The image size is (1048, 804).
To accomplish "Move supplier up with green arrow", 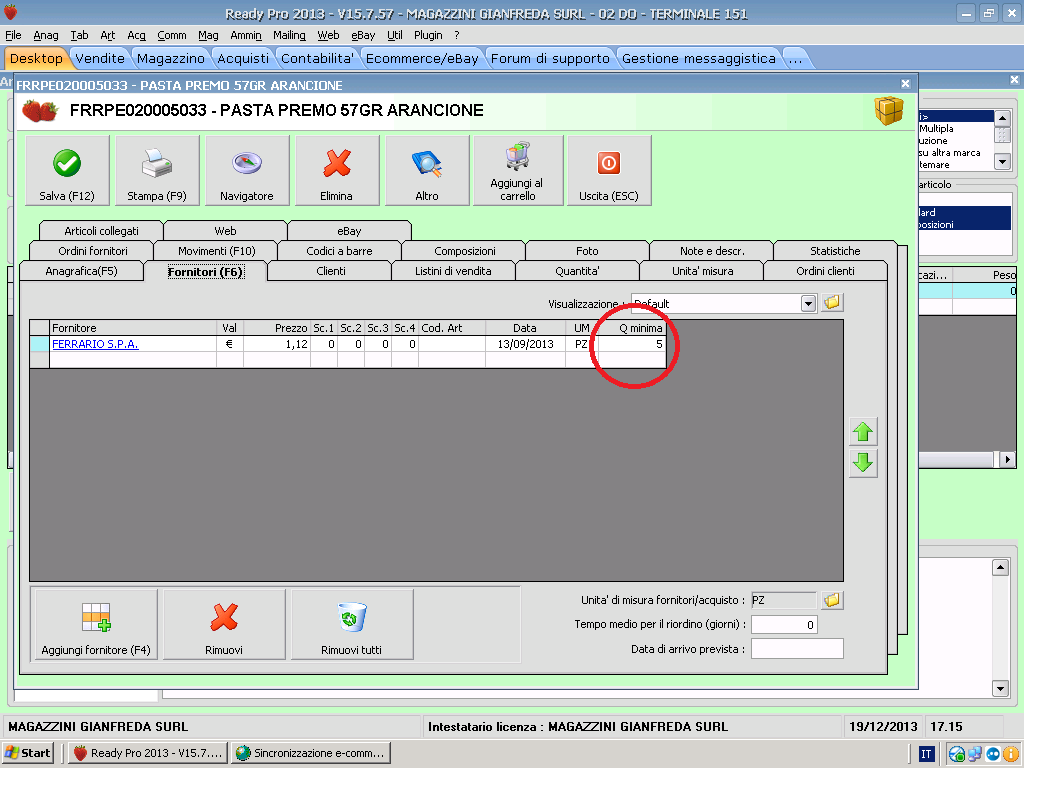I will [863, 432].
